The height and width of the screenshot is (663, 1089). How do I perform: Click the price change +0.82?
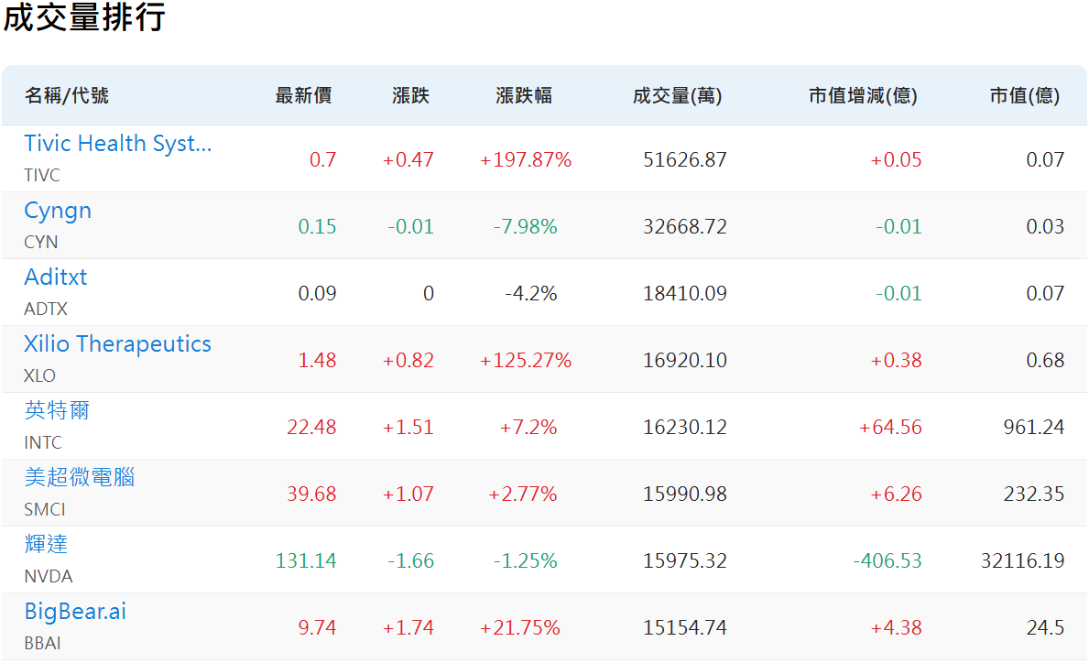coord(408,360)
